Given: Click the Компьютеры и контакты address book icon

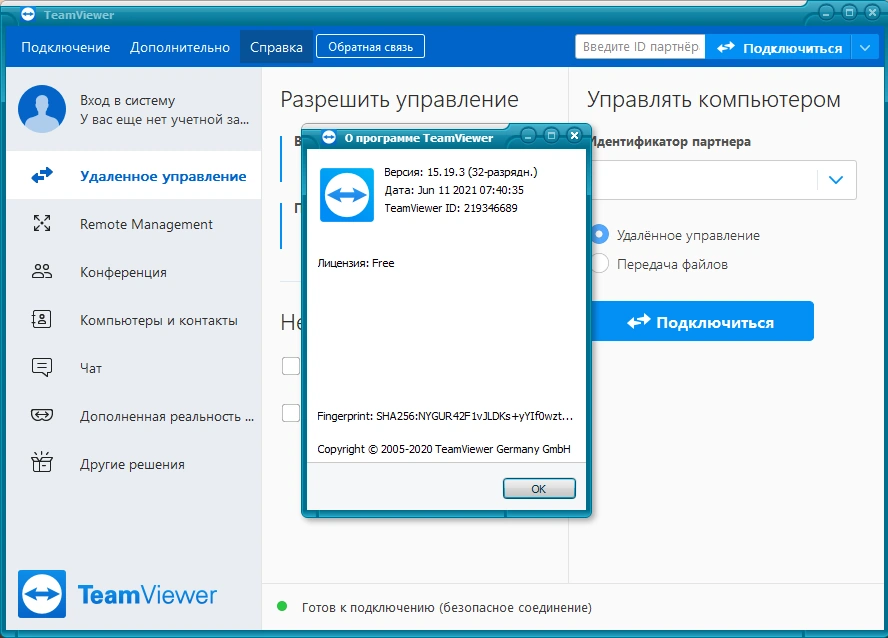Looking at the screenshot, I should 41,319.
